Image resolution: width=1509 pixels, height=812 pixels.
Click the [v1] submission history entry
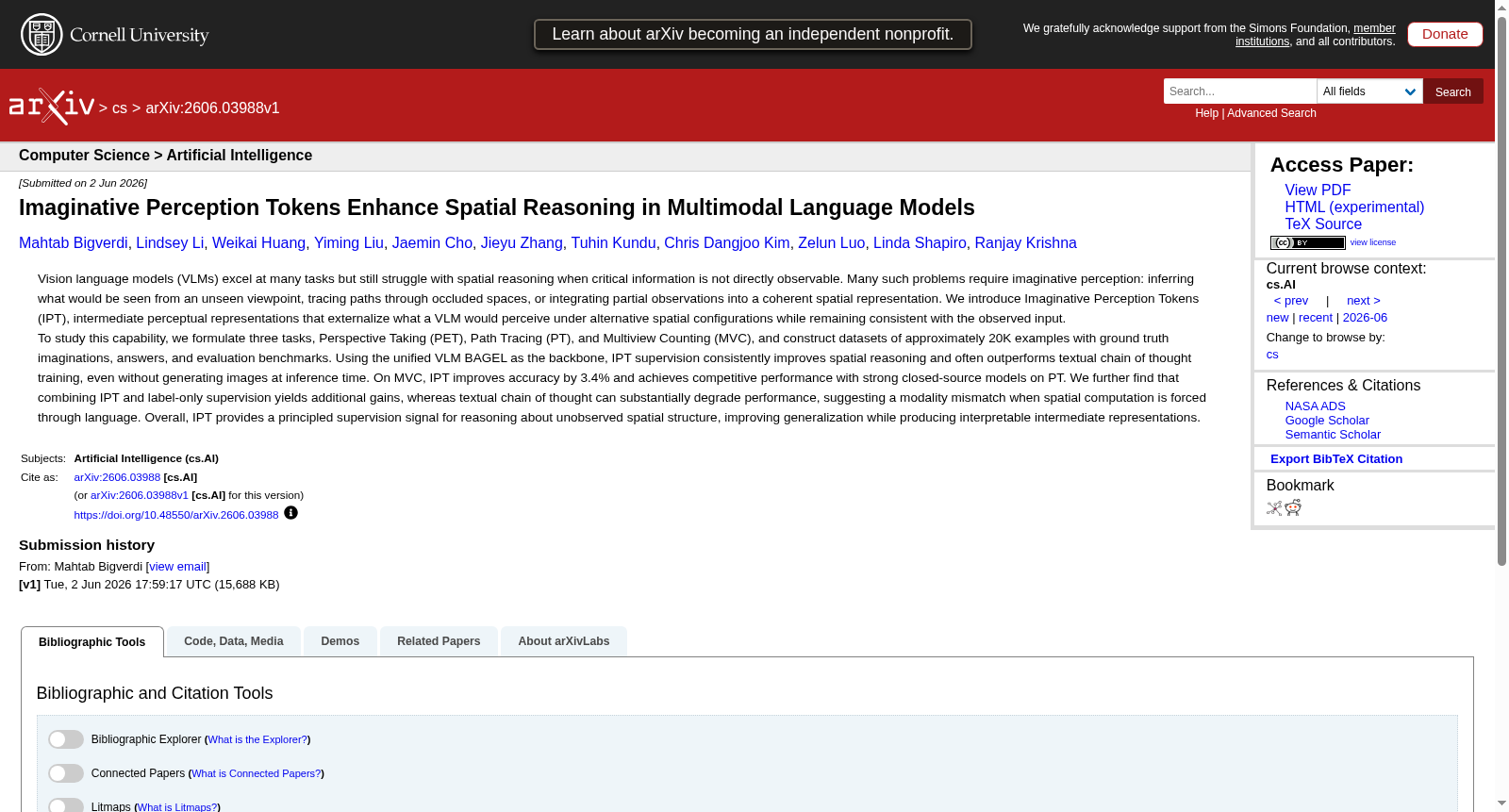[149, 585]
